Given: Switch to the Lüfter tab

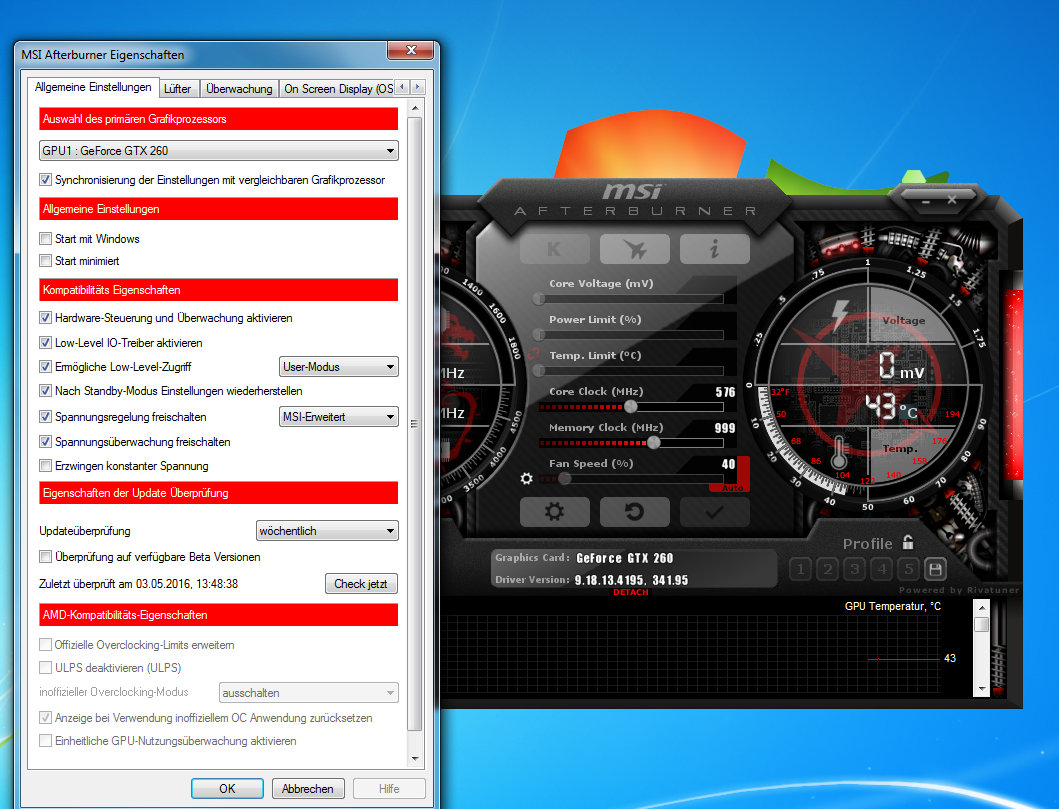Looking at the screenshot, I should coord(178,88).
